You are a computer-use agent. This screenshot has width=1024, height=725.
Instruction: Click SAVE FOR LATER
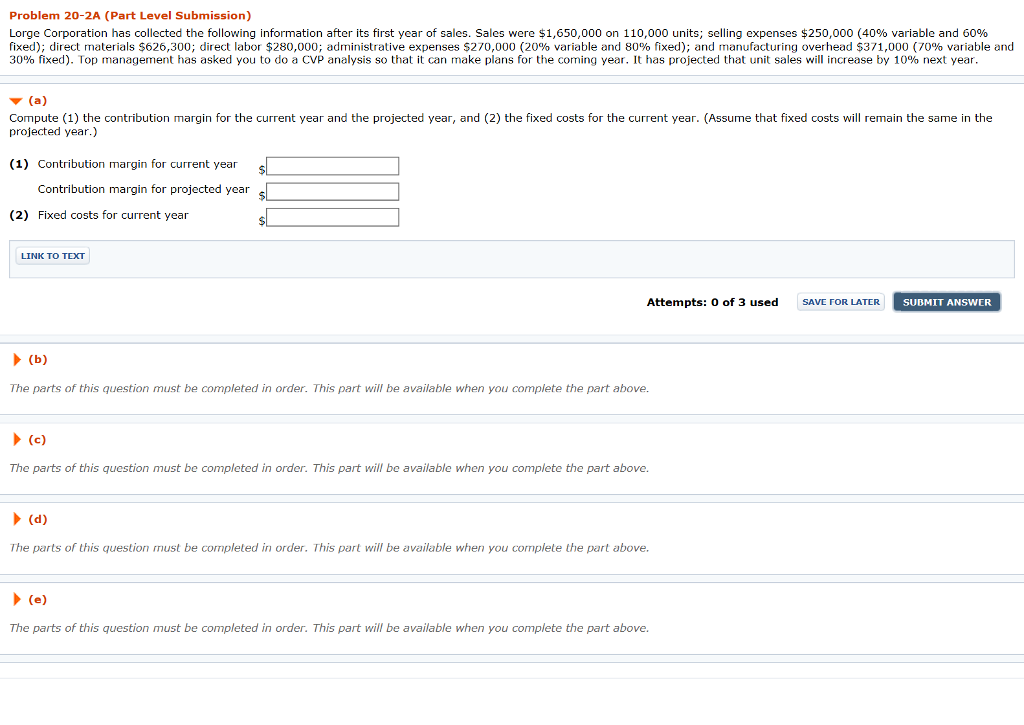coord(840,301)
